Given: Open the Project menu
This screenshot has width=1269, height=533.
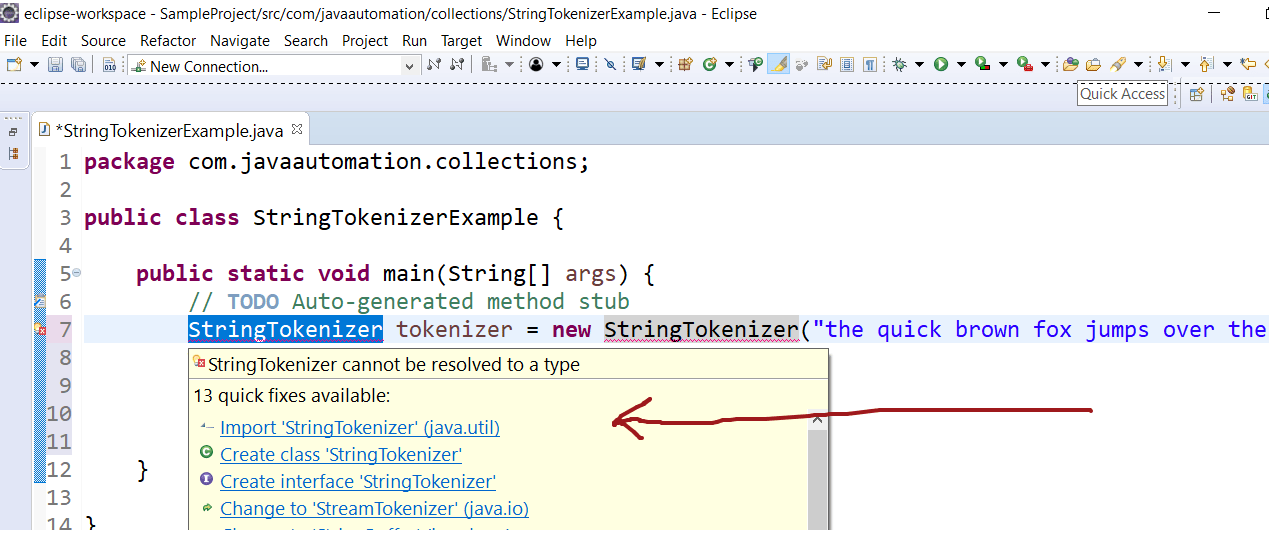Looking at the screenshot, I should 365,41.
